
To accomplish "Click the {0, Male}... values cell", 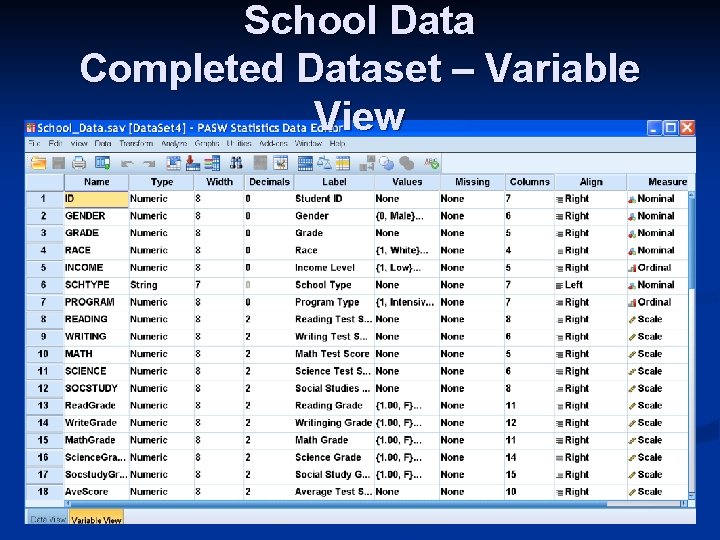I will (407, 216).
